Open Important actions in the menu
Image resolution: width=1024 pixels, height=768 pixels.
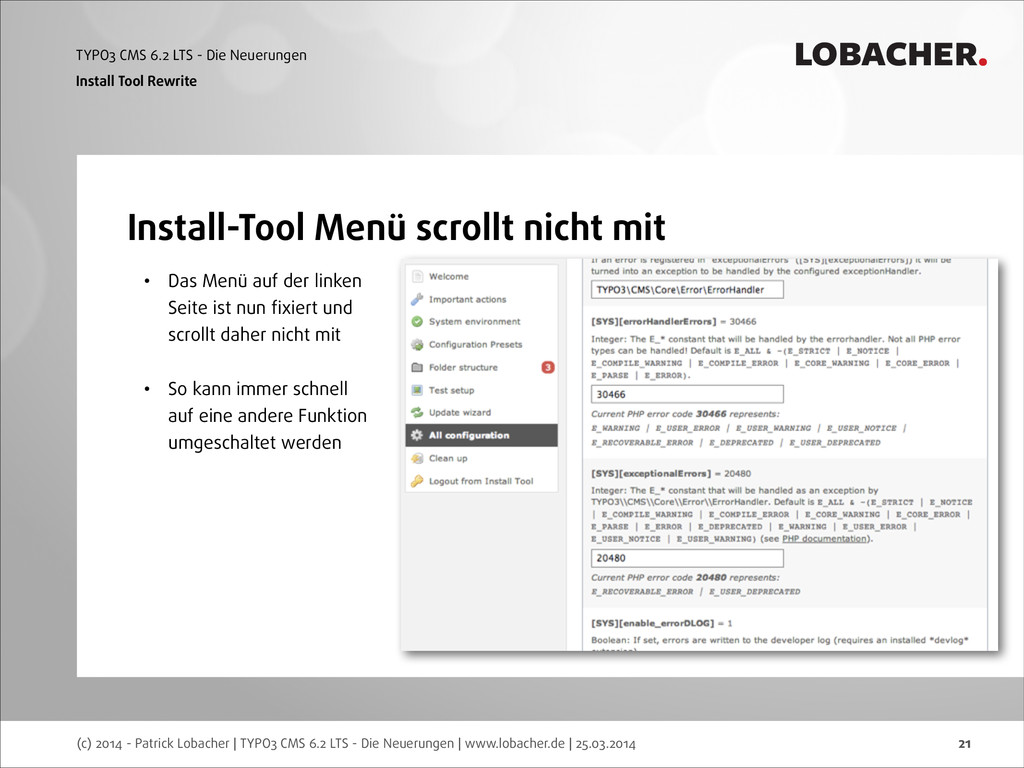pyautogui.click(x=482, y=299)
